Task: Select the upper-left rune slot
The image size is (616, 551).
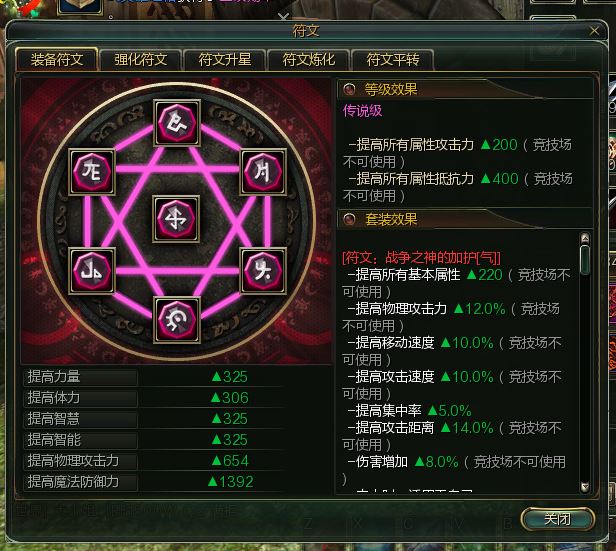Action: pyautogui.click(x=92, y=172)
